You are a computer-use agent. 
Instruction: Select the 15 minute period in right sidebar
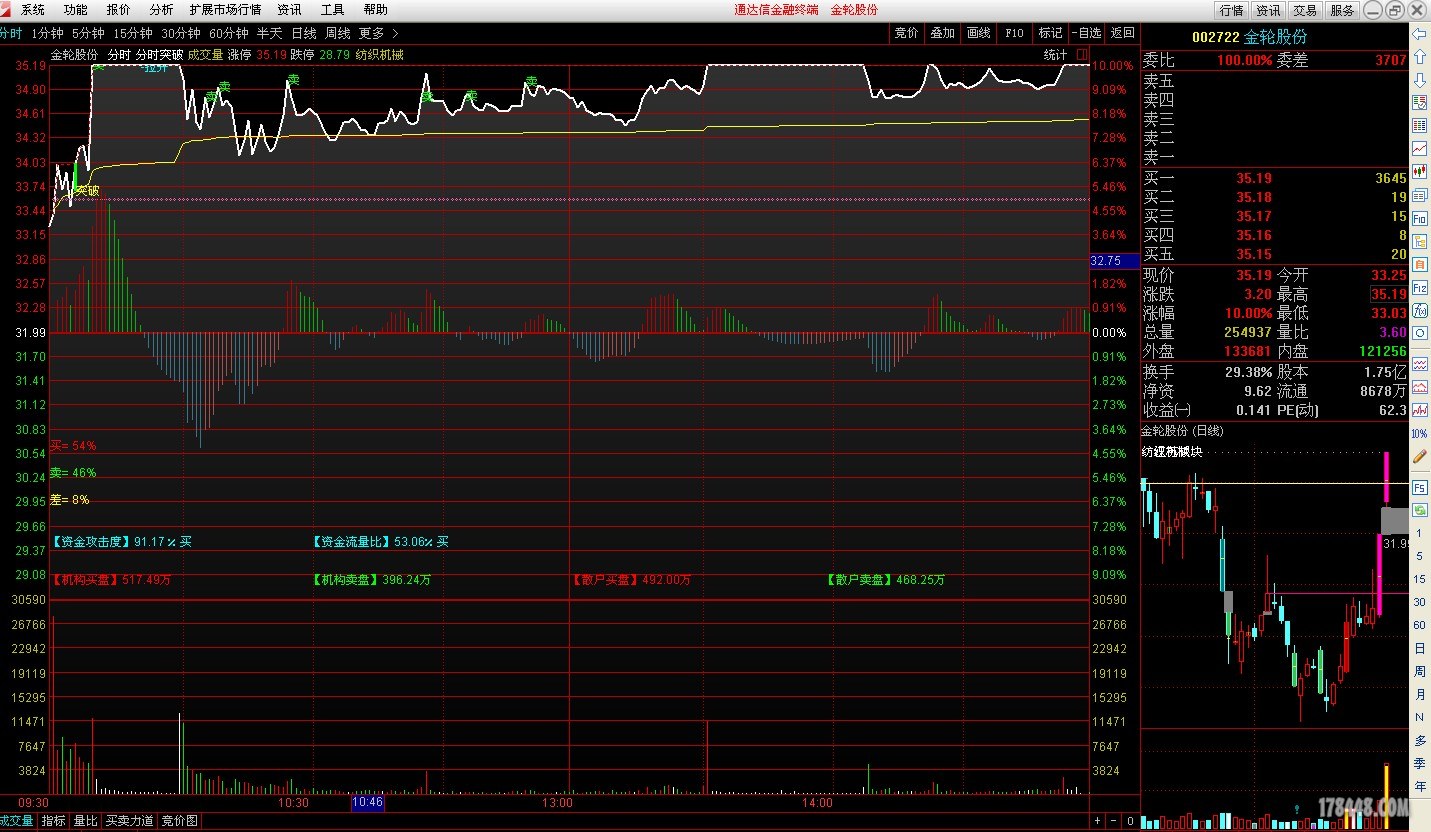[1419, 579]
